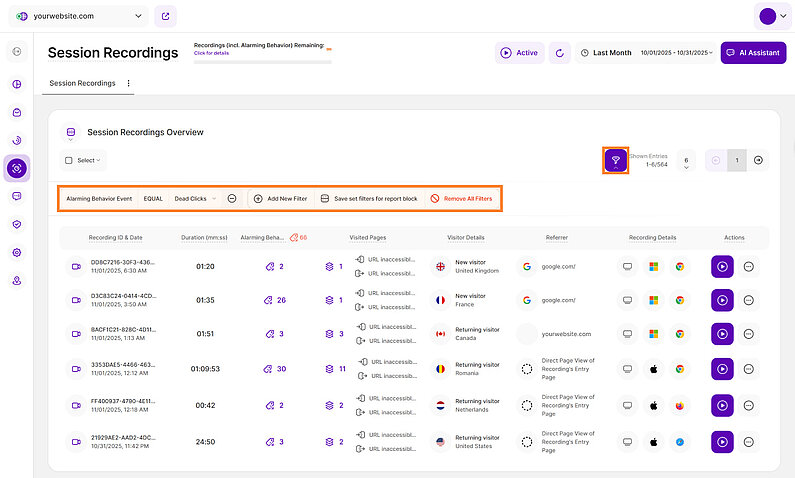The width and height of the screenshot is (795, 478).
Task: Remove the Dead Clicks filter with minus icon
Action: tap(231, 199)
